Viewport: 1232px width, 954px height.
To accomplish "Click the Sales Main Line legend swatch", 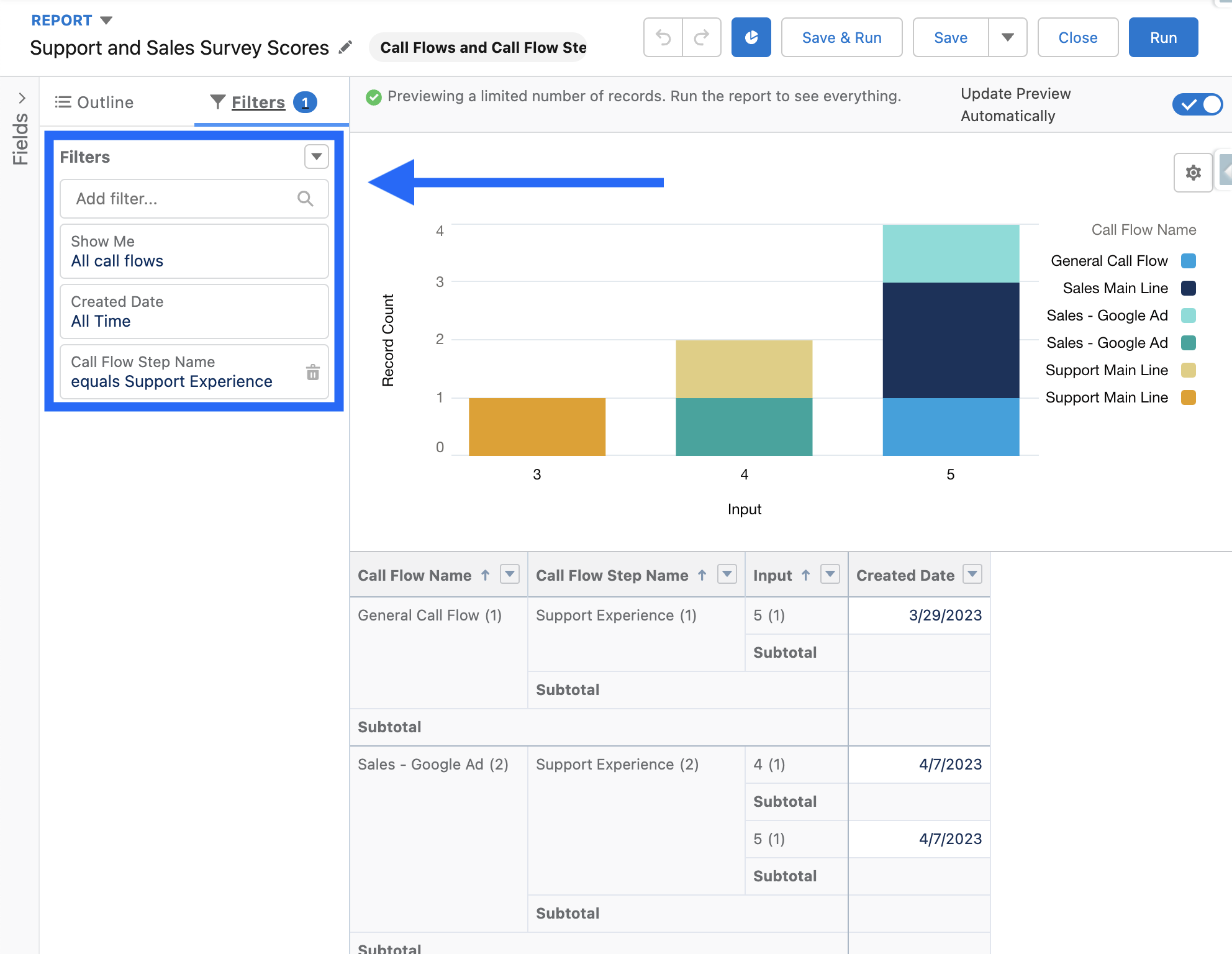I will coord(1188,288).
